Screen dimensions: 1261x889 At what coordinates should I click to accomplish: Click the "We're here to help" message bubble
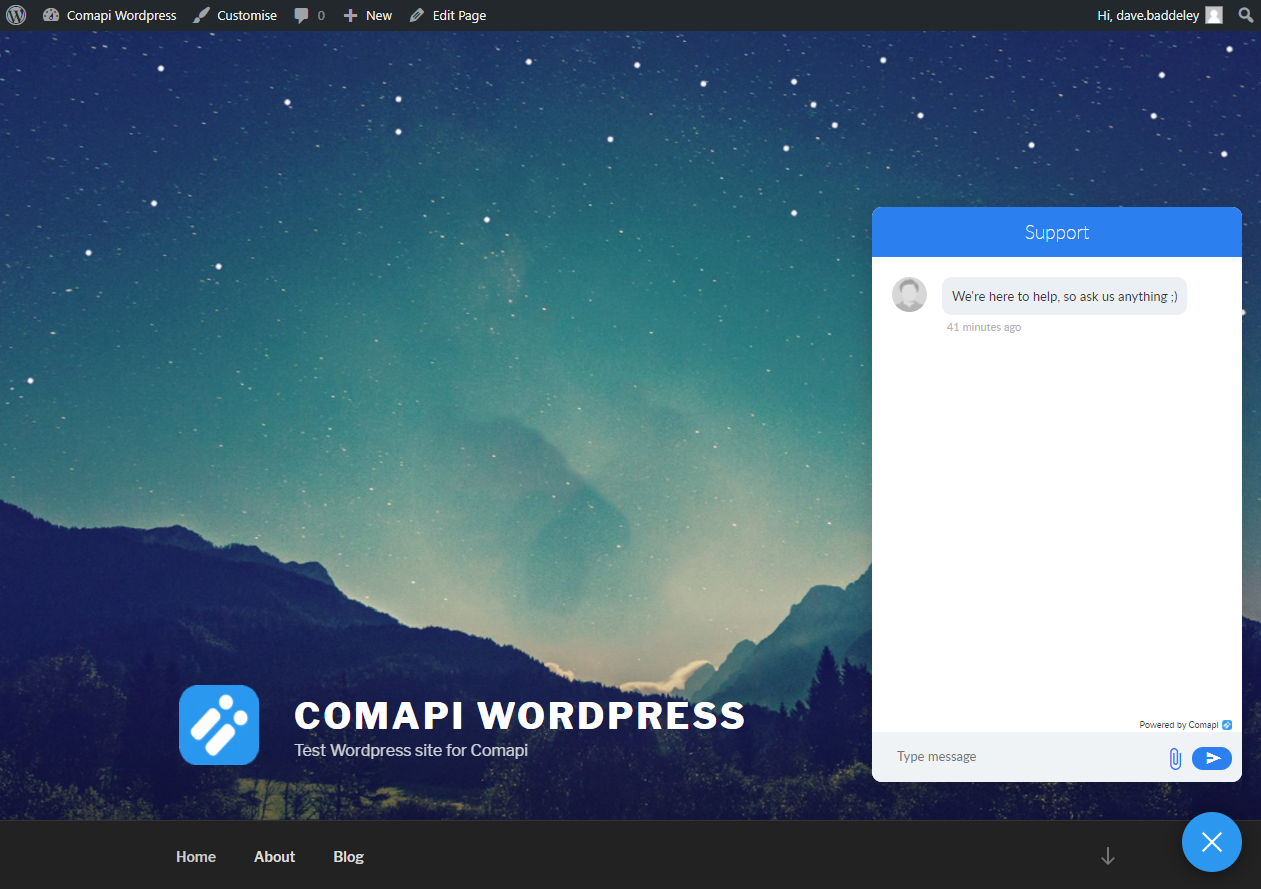tap(1064, 296)
